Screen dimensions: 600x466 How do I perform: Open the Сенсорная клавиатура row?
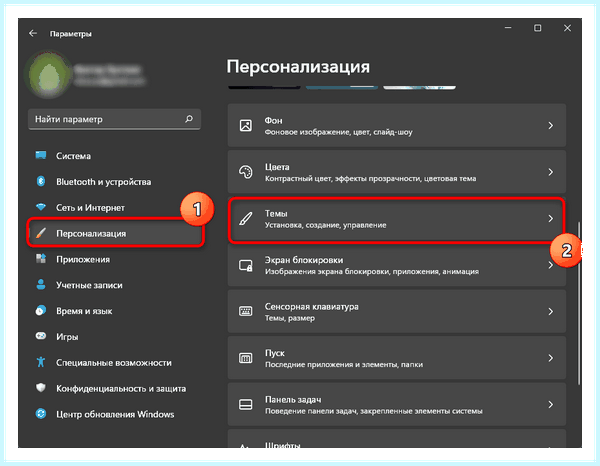(397, 311)
